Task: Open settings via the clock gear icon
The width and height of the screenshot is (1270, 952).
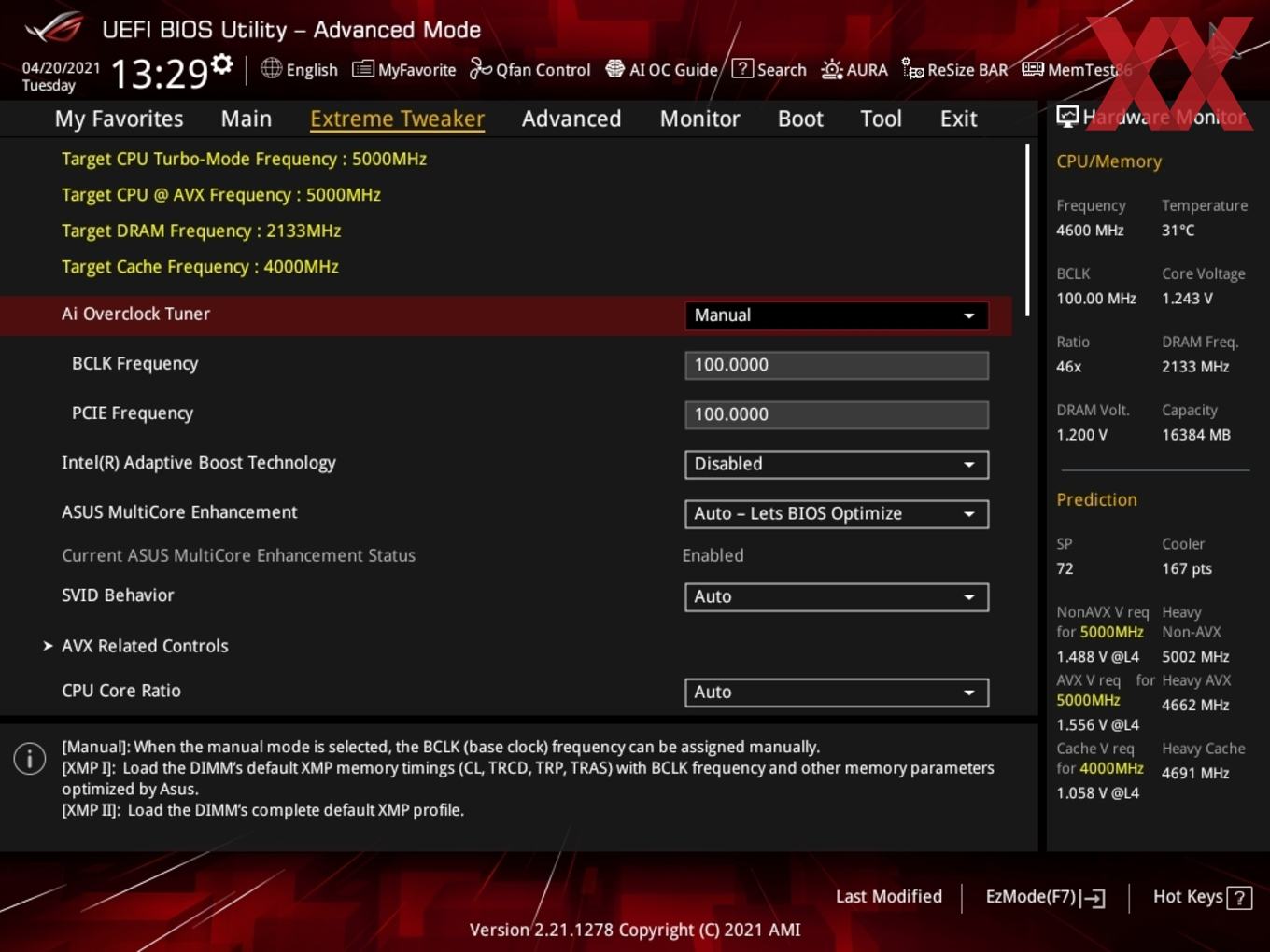Action: click(x=222, y=64)
